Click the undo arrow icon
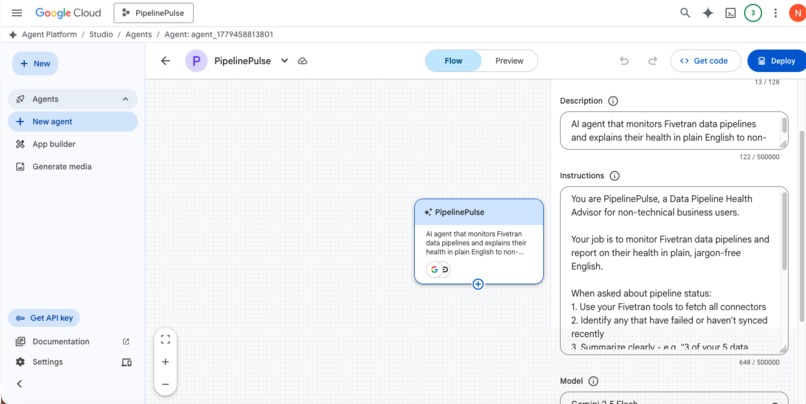This screenshot has width=806, height=404. click(x=624, y=61)
